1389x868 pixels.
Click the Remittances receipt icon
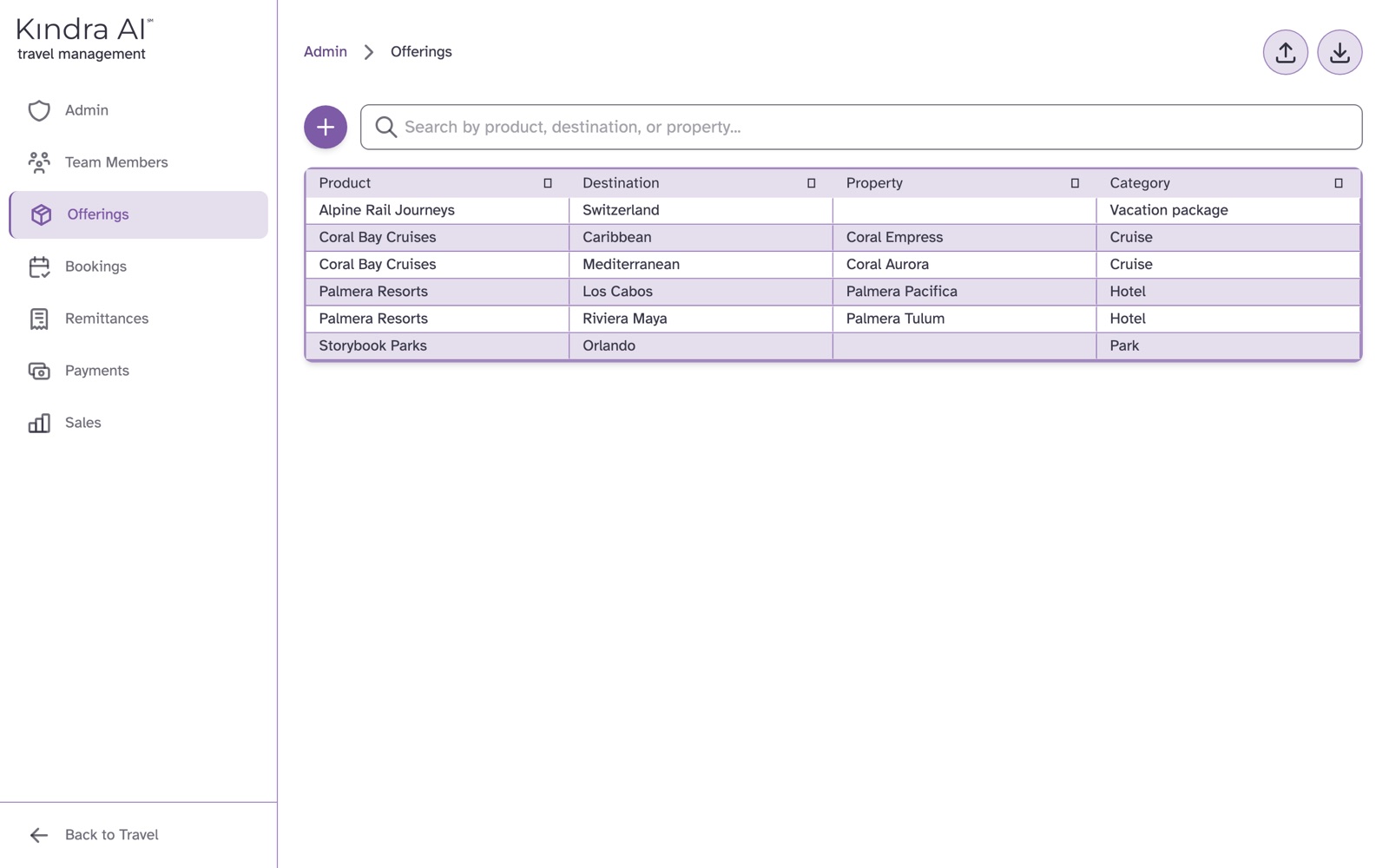point(39,319)
